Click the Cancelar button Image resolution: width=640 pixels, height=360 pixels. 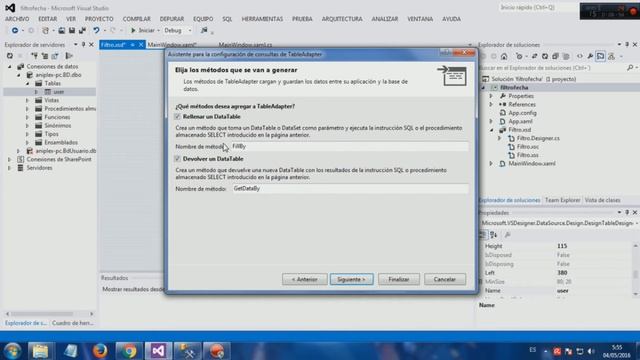coord(444,280)
